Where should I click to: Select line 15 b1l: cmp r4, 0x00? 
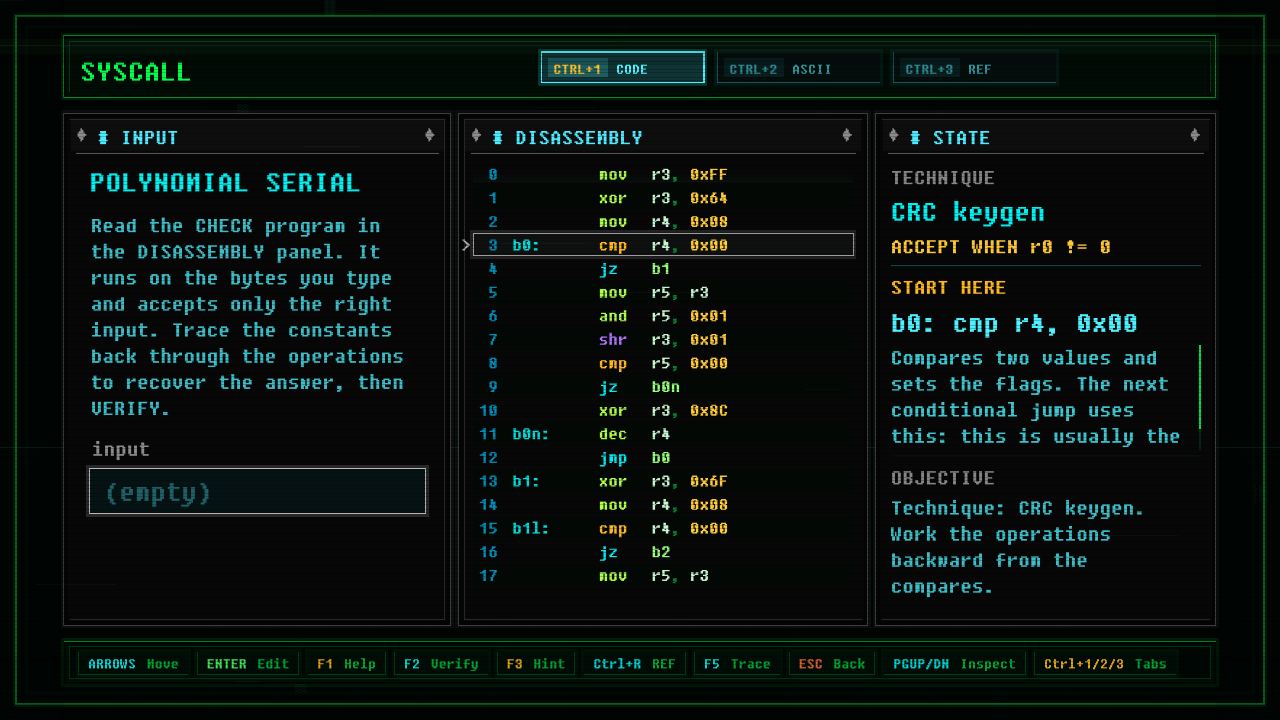(x=664, y=528)
